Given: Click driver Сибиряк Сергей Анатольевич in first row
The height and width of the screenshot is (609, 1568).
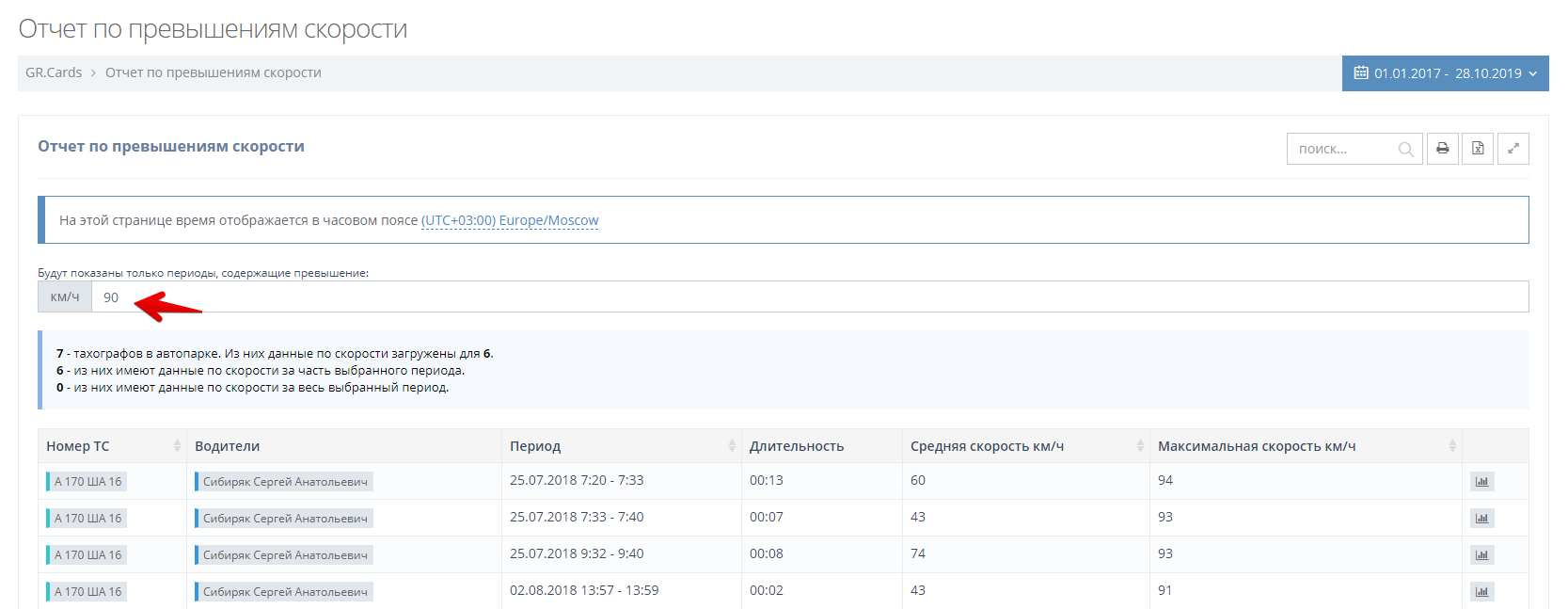Looking at the screenshot, I should coord(285,482).
